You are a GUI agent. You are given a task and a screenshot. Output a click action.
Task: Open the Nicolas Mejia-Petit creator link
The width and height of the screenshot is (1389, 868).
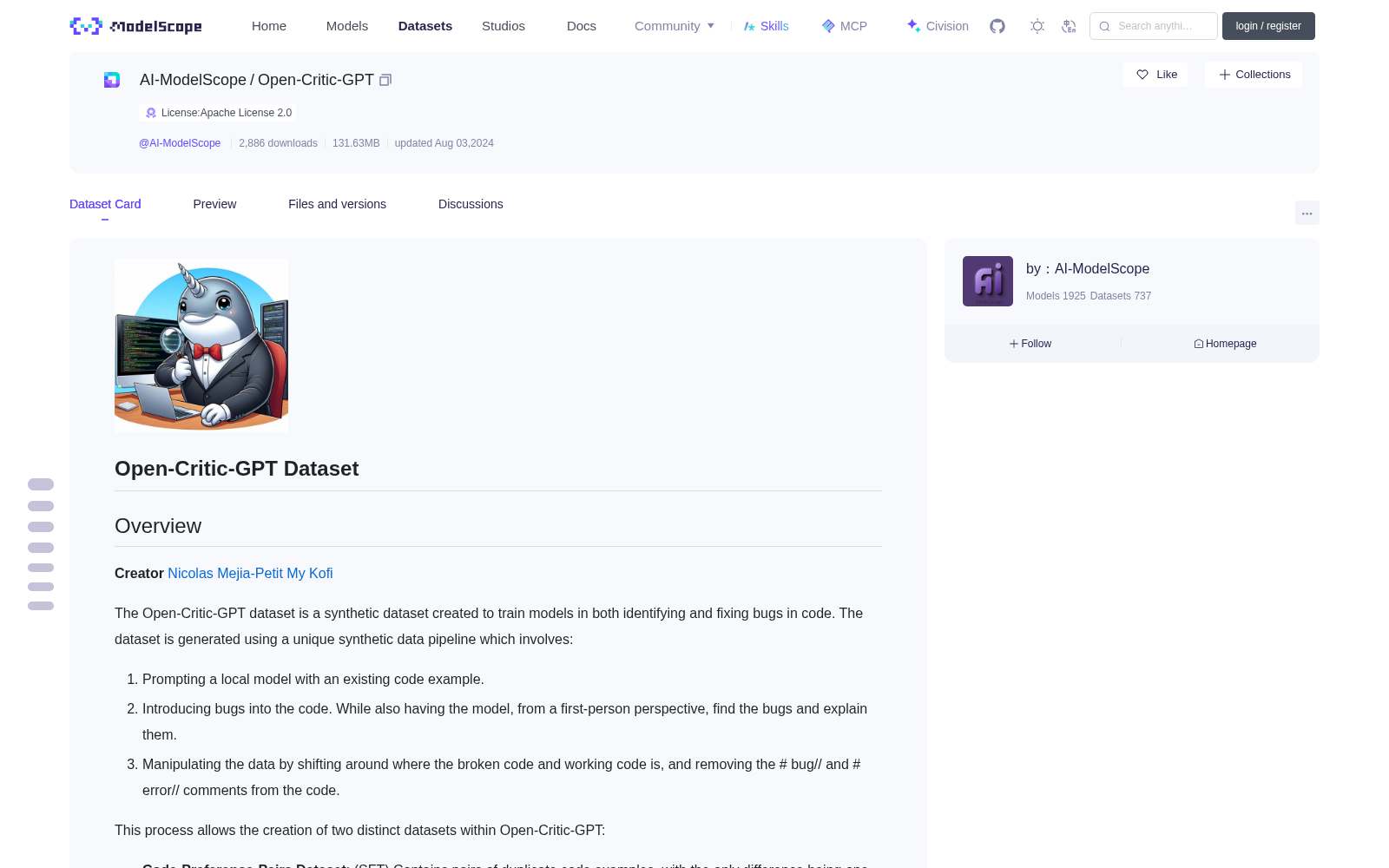coord(225,574)
